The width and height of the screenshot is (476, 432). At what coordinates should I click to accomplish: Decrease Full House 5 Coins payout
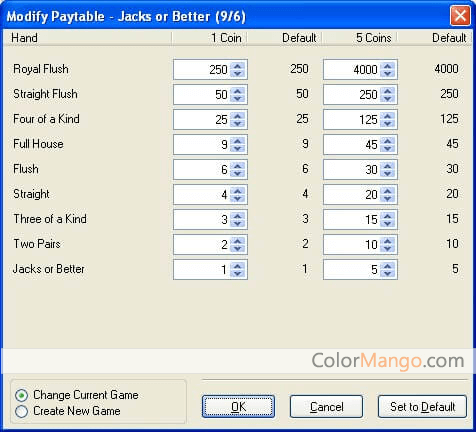(x=387, y=149)
